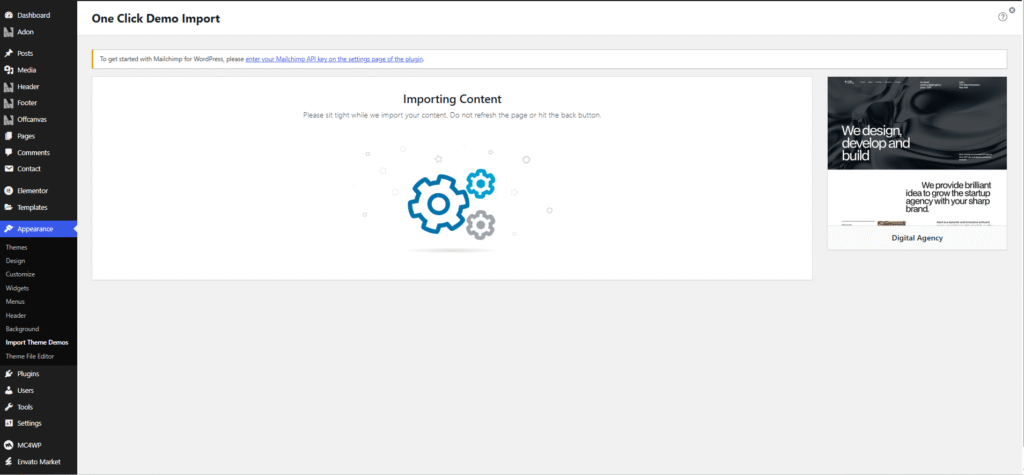Image resolution: width=1024 pixels, height=475 pixels.
Task: Click the Comments bubble icon
Action: [x=8, y=152]
